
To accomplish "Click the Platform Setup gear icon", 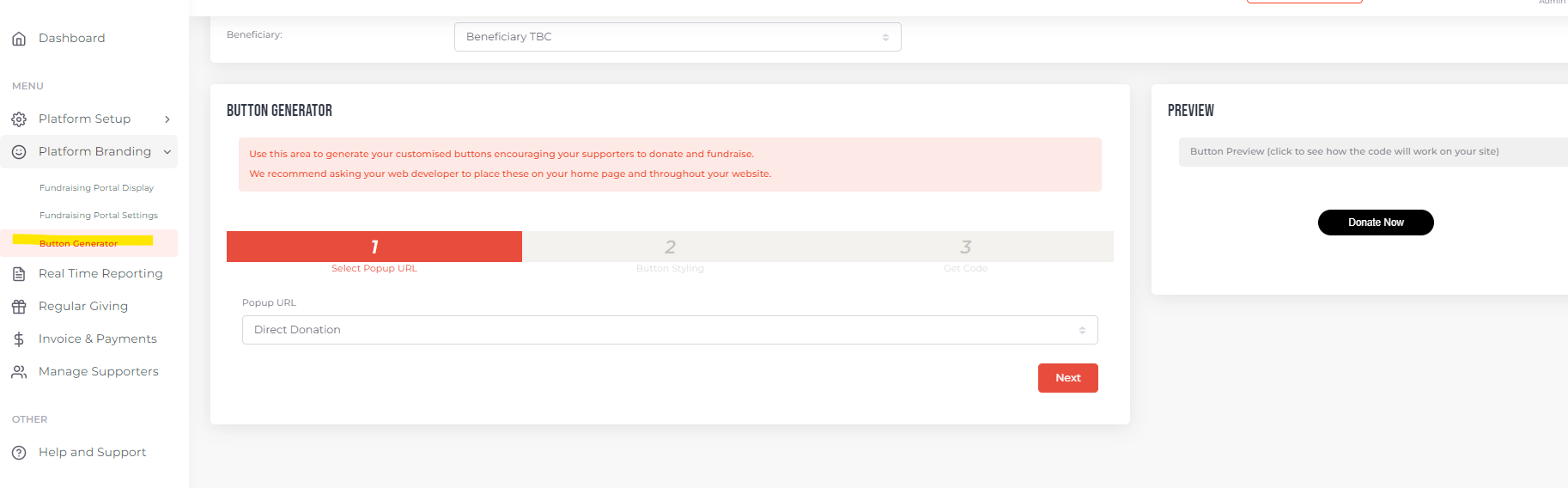I will click(x=19, y=119).
